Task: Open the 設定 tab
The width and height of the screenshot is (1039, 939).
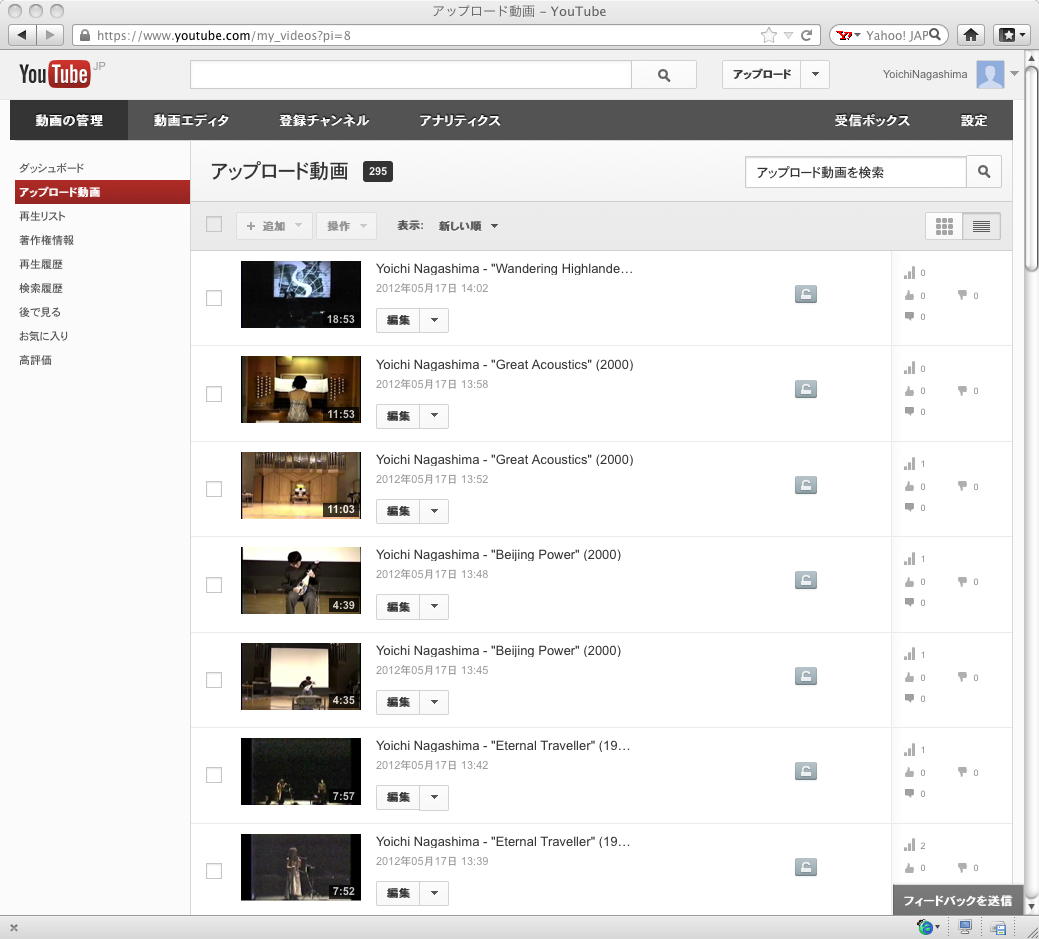Action: (x=974, y=121)
